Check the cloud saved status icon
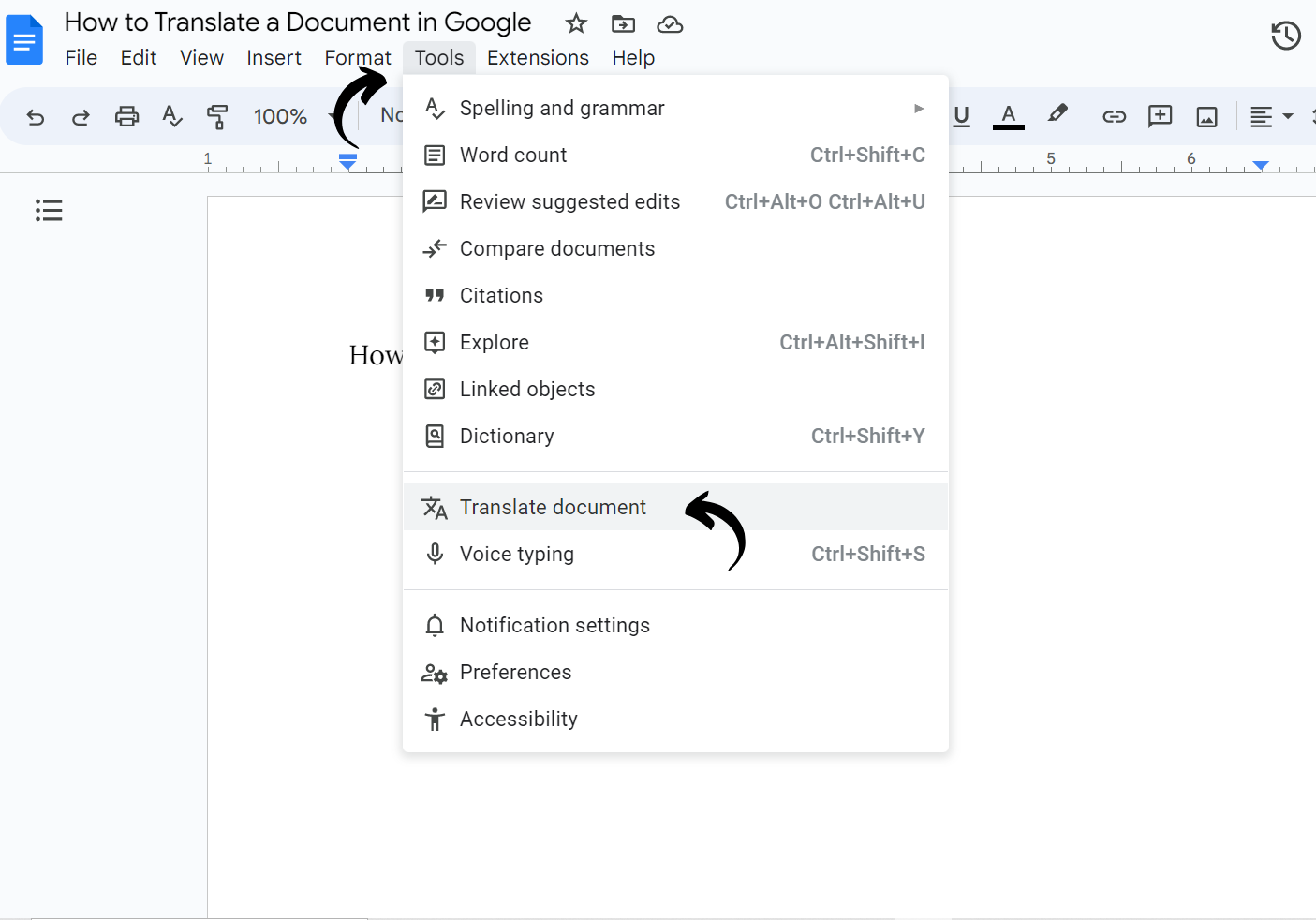The image size is (1316, 920). pos(670,24)
